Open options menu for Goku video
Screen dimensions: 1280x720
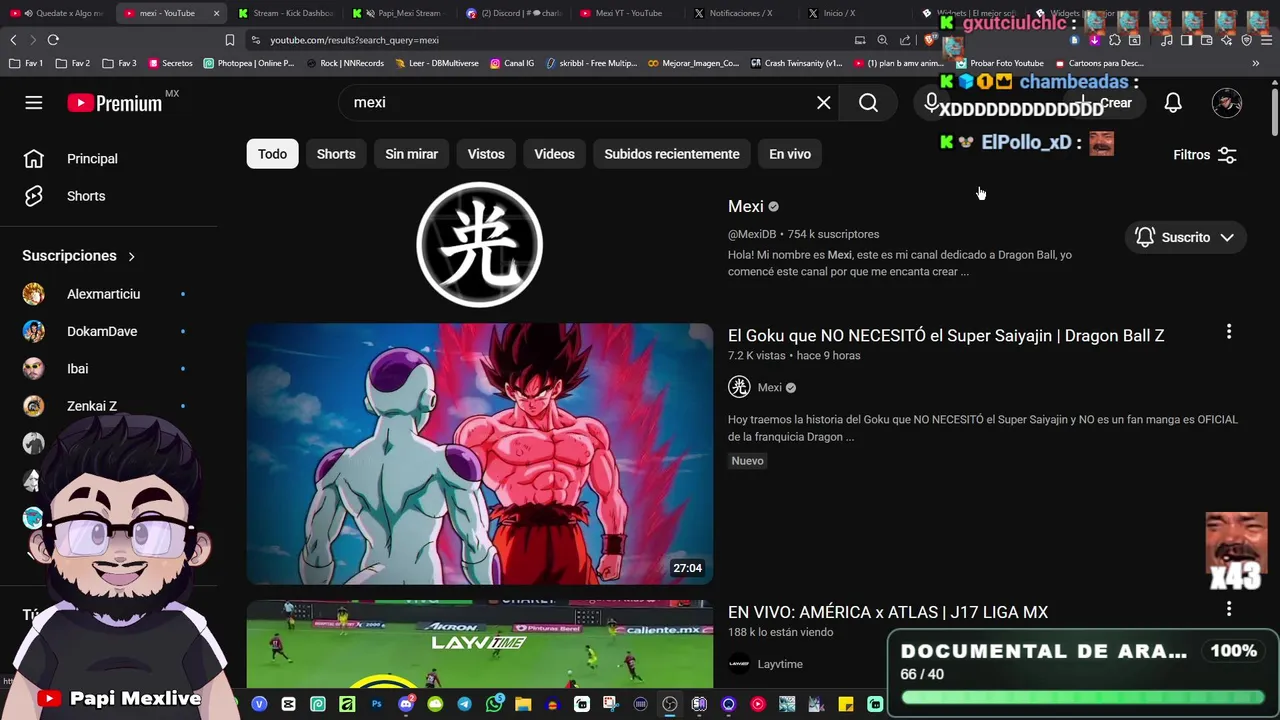(1229, 332)
